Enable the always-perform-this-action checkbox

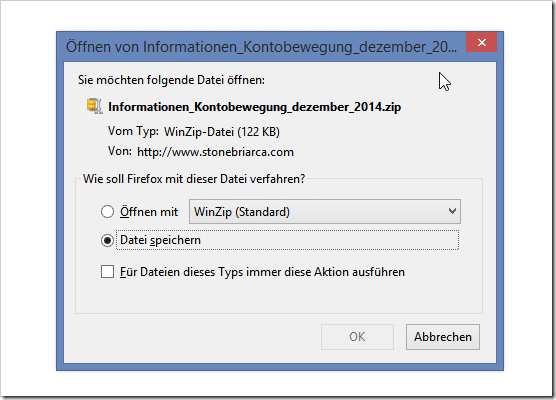click(x=107, y=272)
